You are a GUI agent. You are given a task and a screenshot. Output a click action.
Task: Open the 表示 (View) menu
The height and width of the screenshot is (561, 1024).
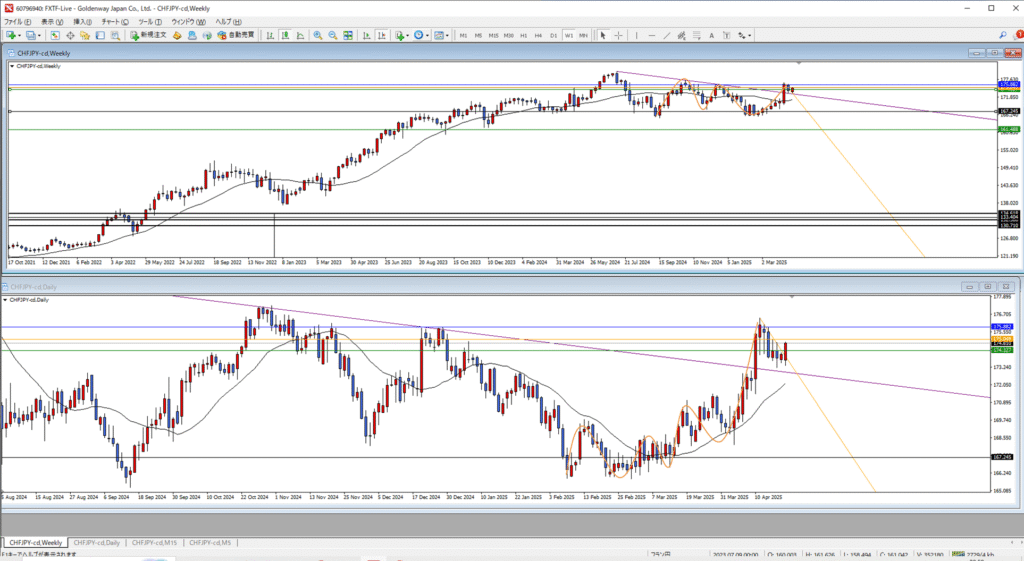52,22
